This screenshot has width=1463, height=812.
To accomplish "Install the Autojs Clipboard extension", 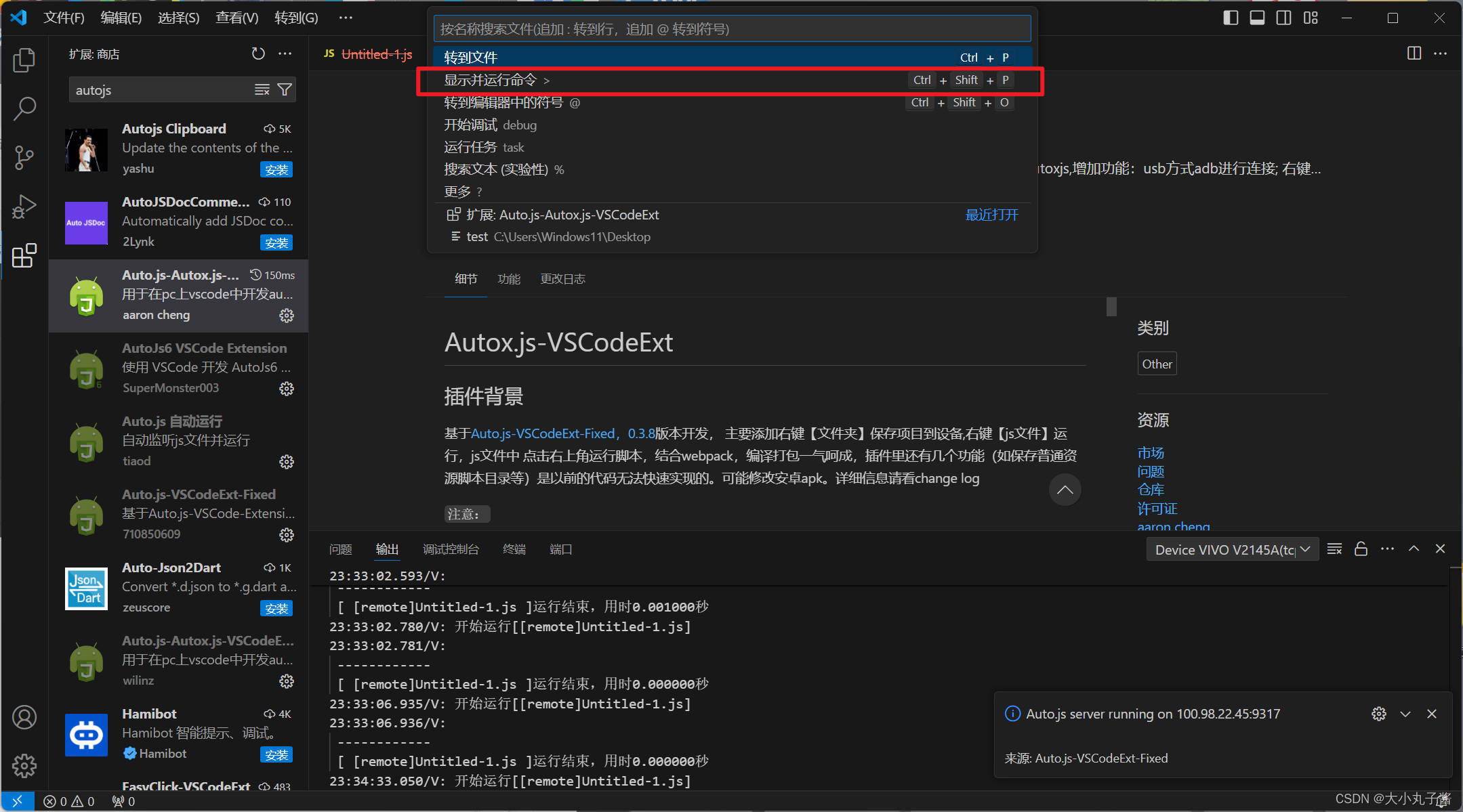I will pos(276,169).
